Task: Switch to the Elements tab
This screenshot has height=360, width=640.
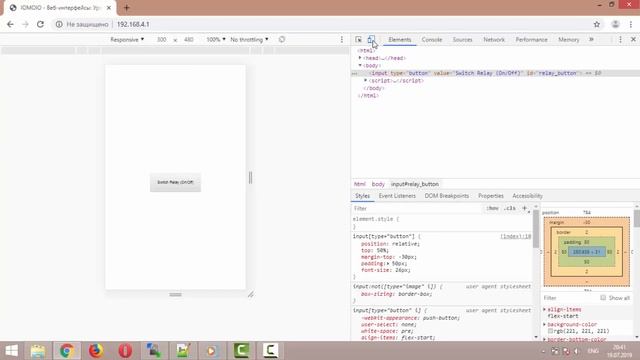Action: [x=400, y=40]
